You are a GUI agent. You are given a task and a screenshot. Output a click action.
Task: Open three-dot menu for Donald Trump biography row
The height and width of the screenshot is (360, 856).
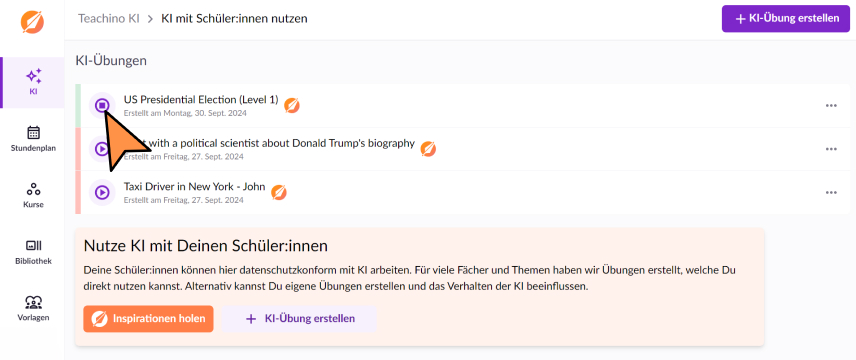click(831, 149)
